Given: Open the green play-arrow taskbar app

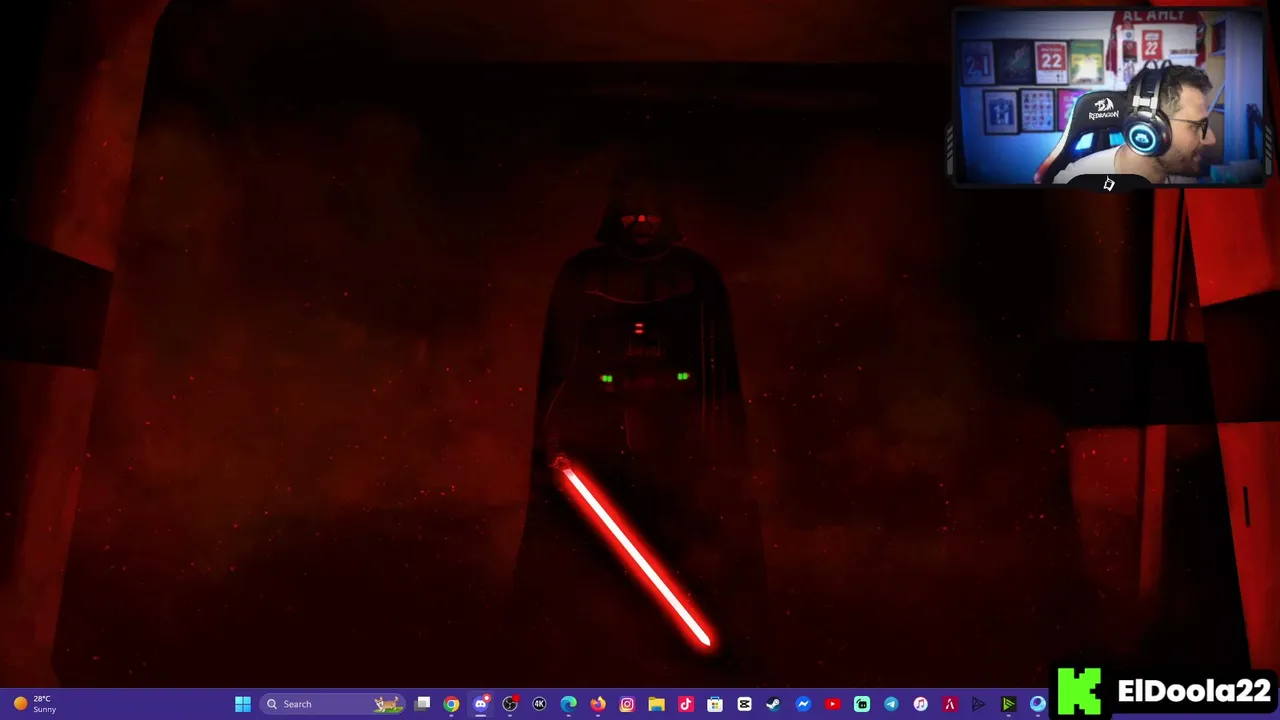Looking at the screenshot, I should [x=1008, y=704].
